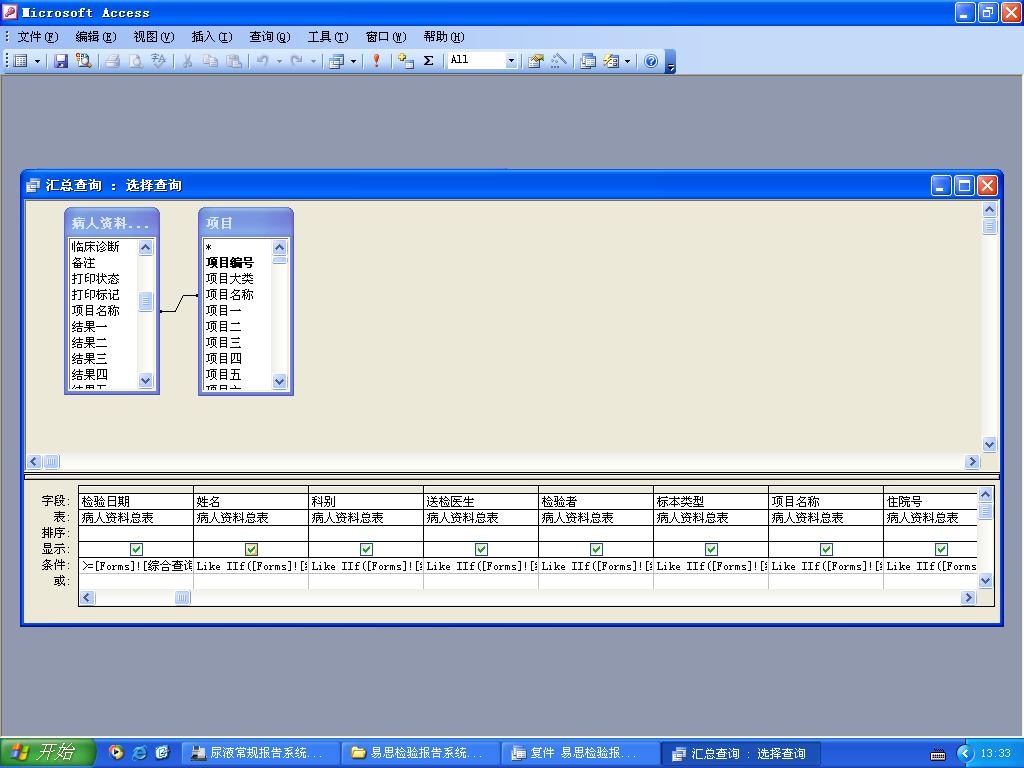This screenshot has width=1024, height=768.
Task: Run the query with the exclamation icon
Action: tap(376, 61)
